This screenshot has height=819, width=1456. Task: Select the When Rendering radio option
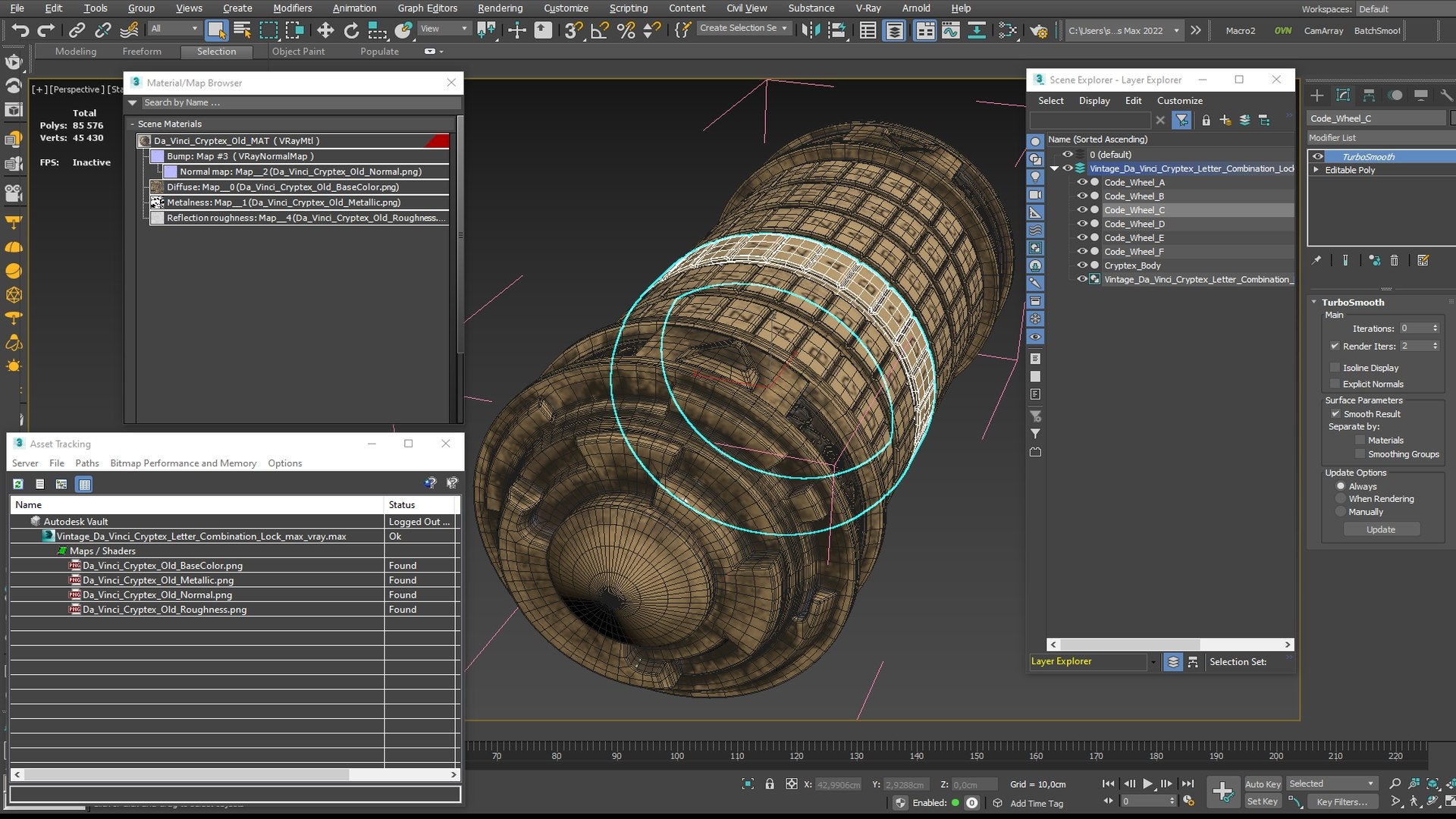pos(1341,499)
